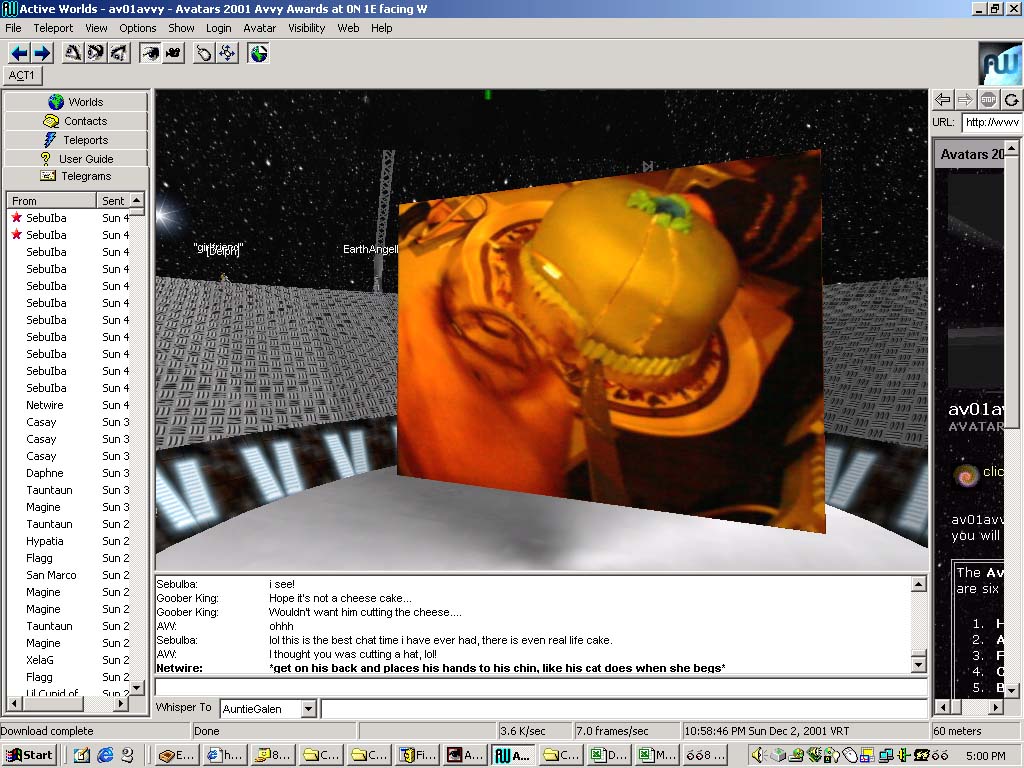The width and height of the screenshot is (1024, 768).
Task: Click the web panel back arrow
Action: point(942,99)
